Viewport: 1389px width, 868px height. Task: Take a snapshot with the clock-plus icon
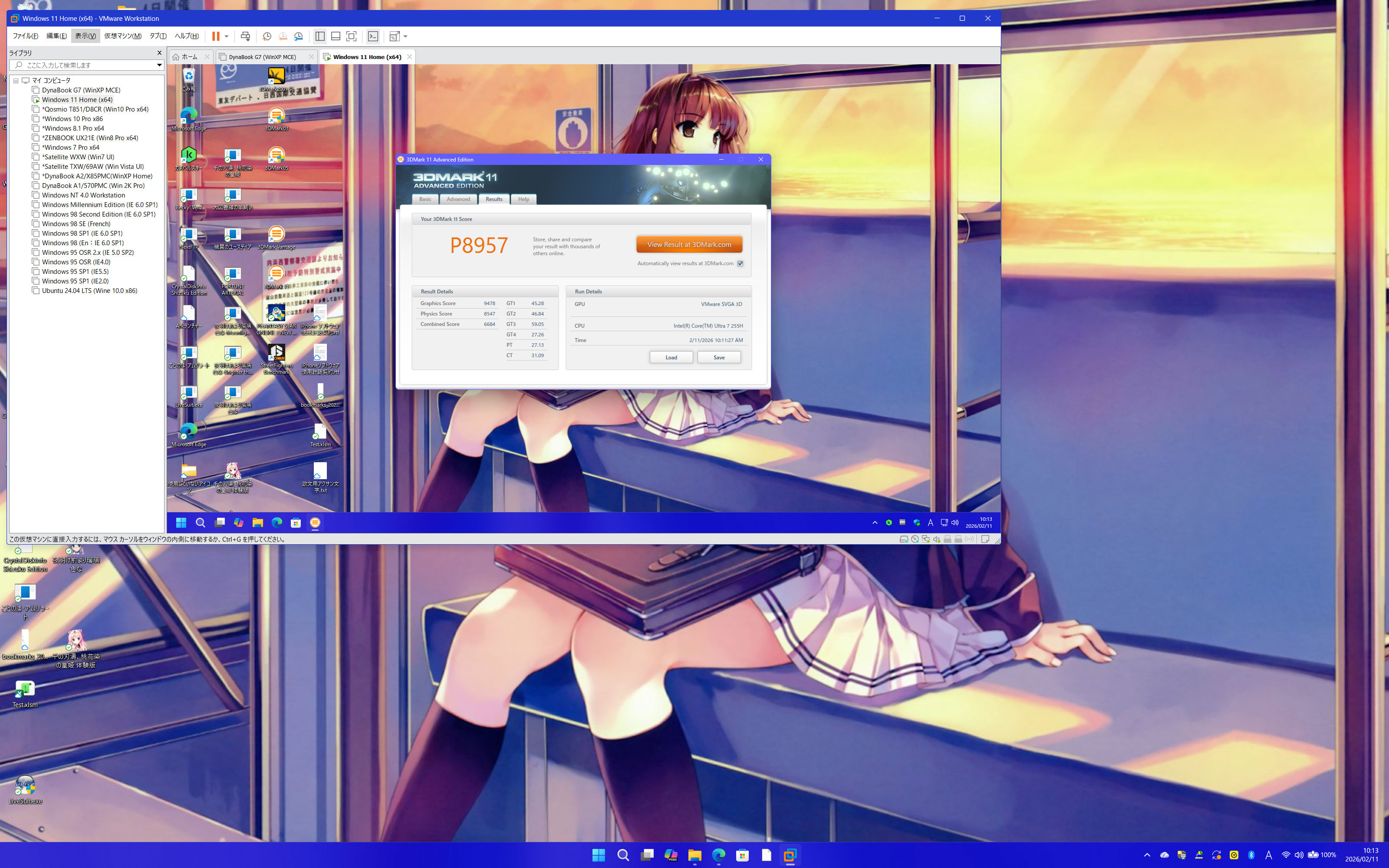pyautogui.click(x=267, y=36)
